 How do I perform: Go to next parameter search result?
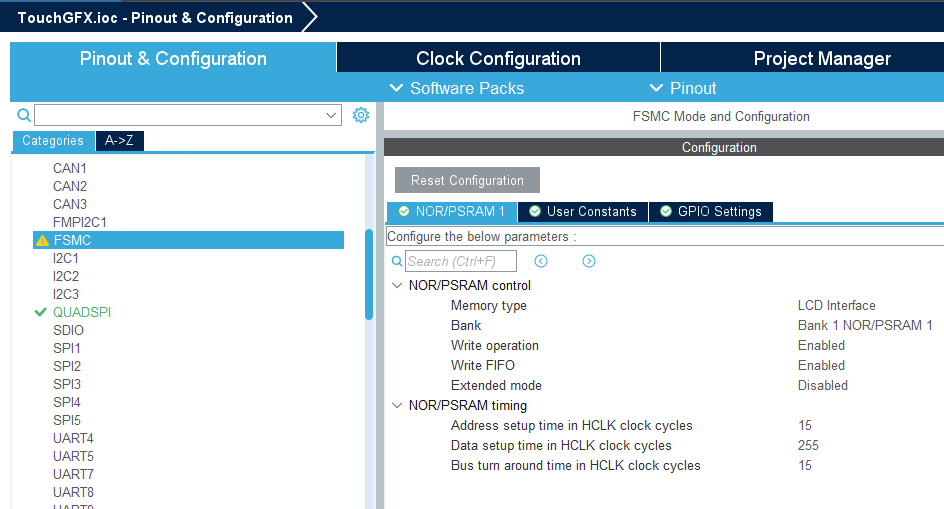pyautogui.click(x=589, y=261)
